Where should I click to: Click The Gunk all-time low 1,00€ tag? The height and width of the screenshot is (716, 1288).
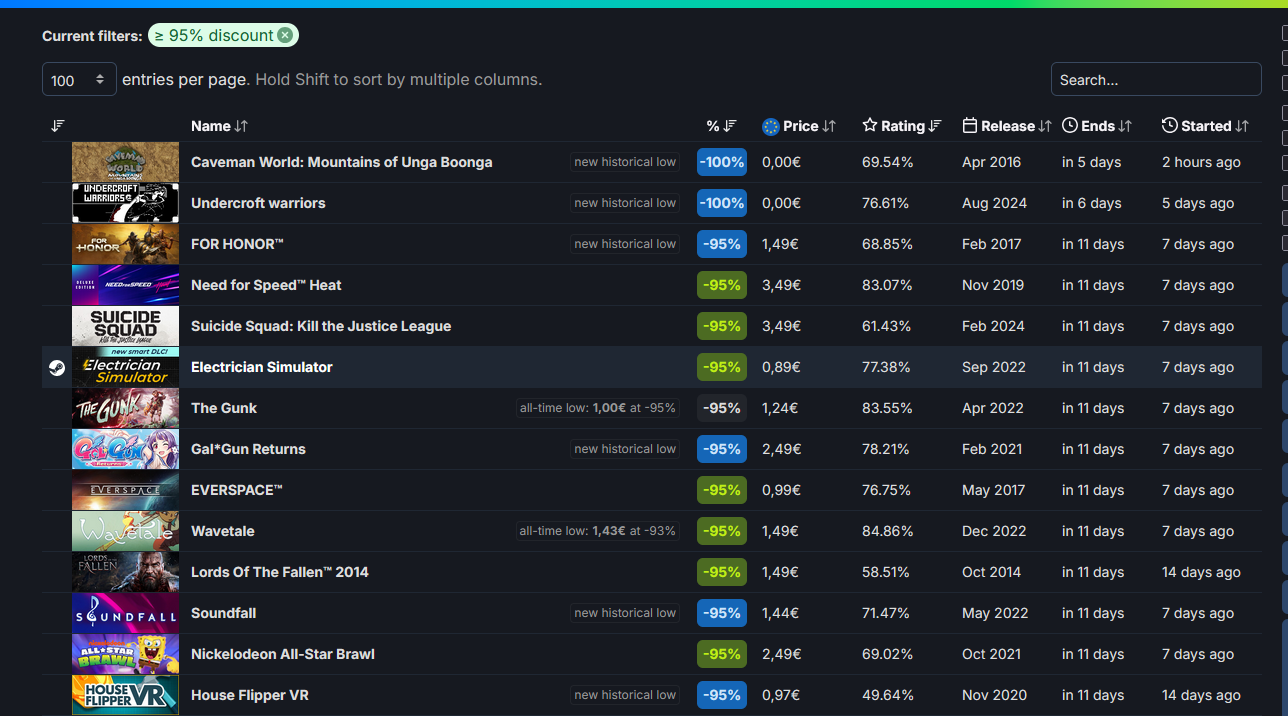click(x=598, y=408)
